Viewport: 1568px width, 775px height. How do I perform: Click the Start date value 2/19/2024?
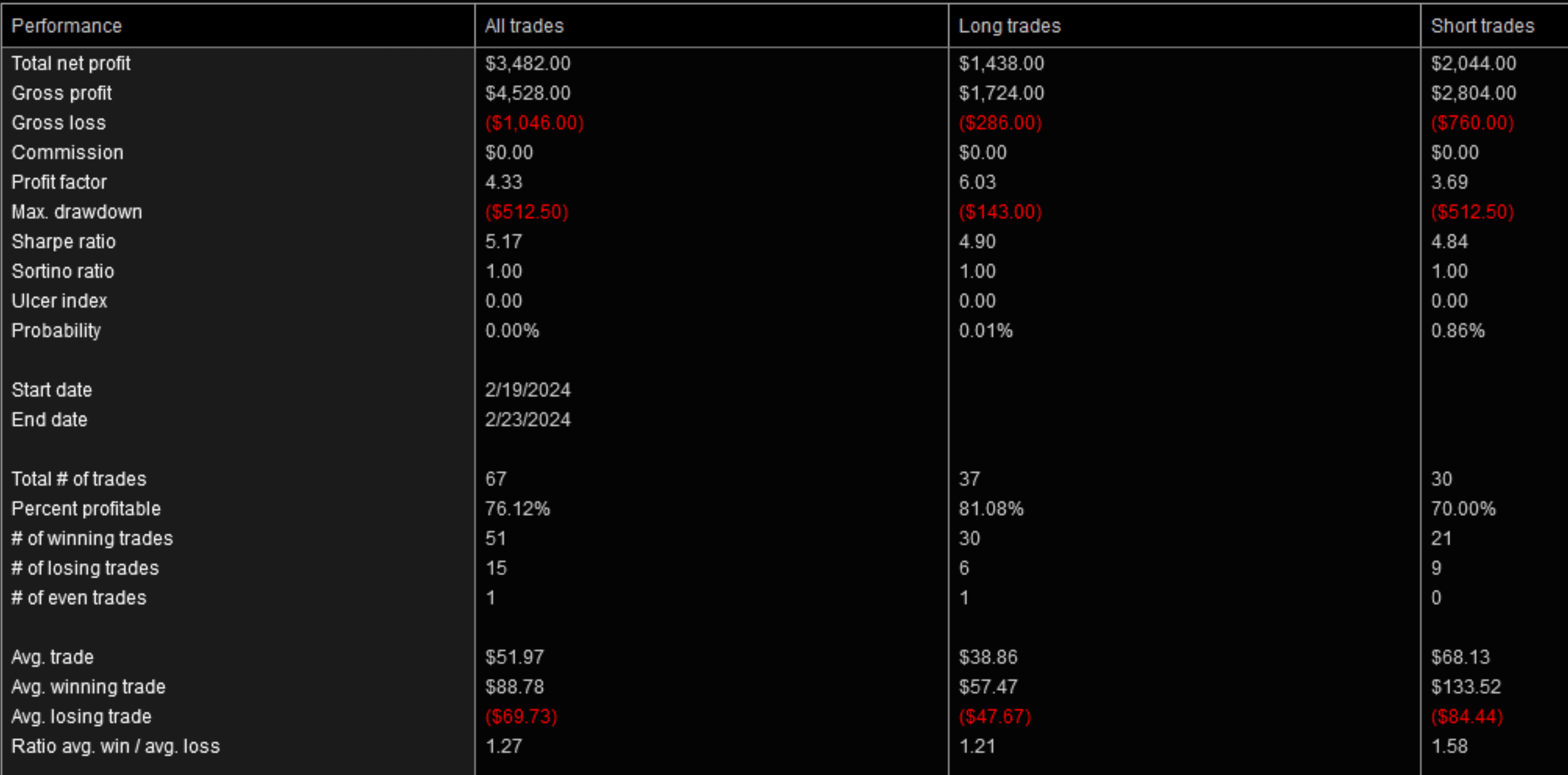pyautogui.click(x=528, y=390)
